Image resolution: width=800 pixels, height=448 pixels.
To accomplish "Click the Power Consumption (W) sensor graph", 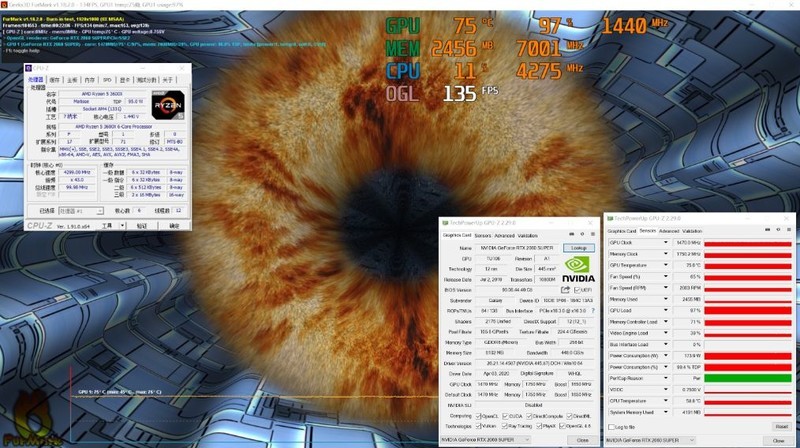I will pos(748,356).
